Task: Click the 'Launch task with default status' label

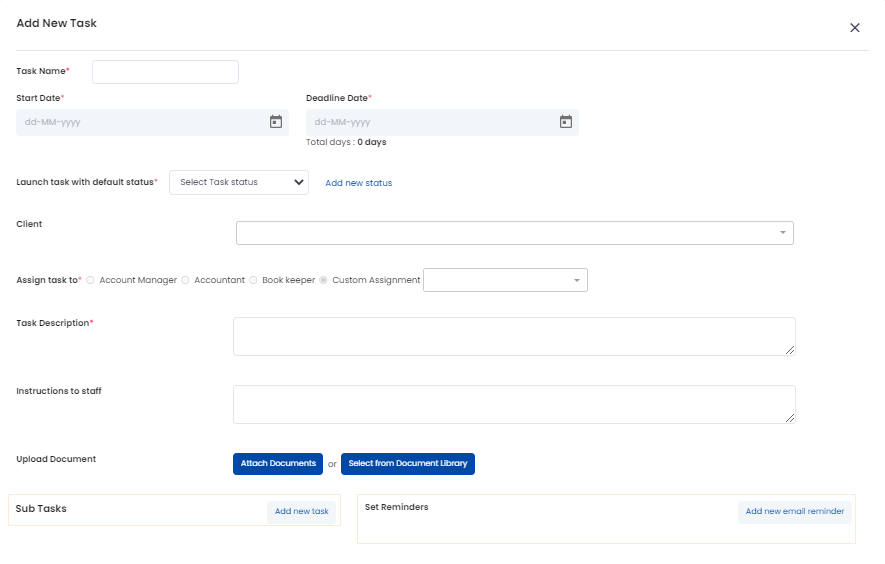Action: (x=85, y=182)
